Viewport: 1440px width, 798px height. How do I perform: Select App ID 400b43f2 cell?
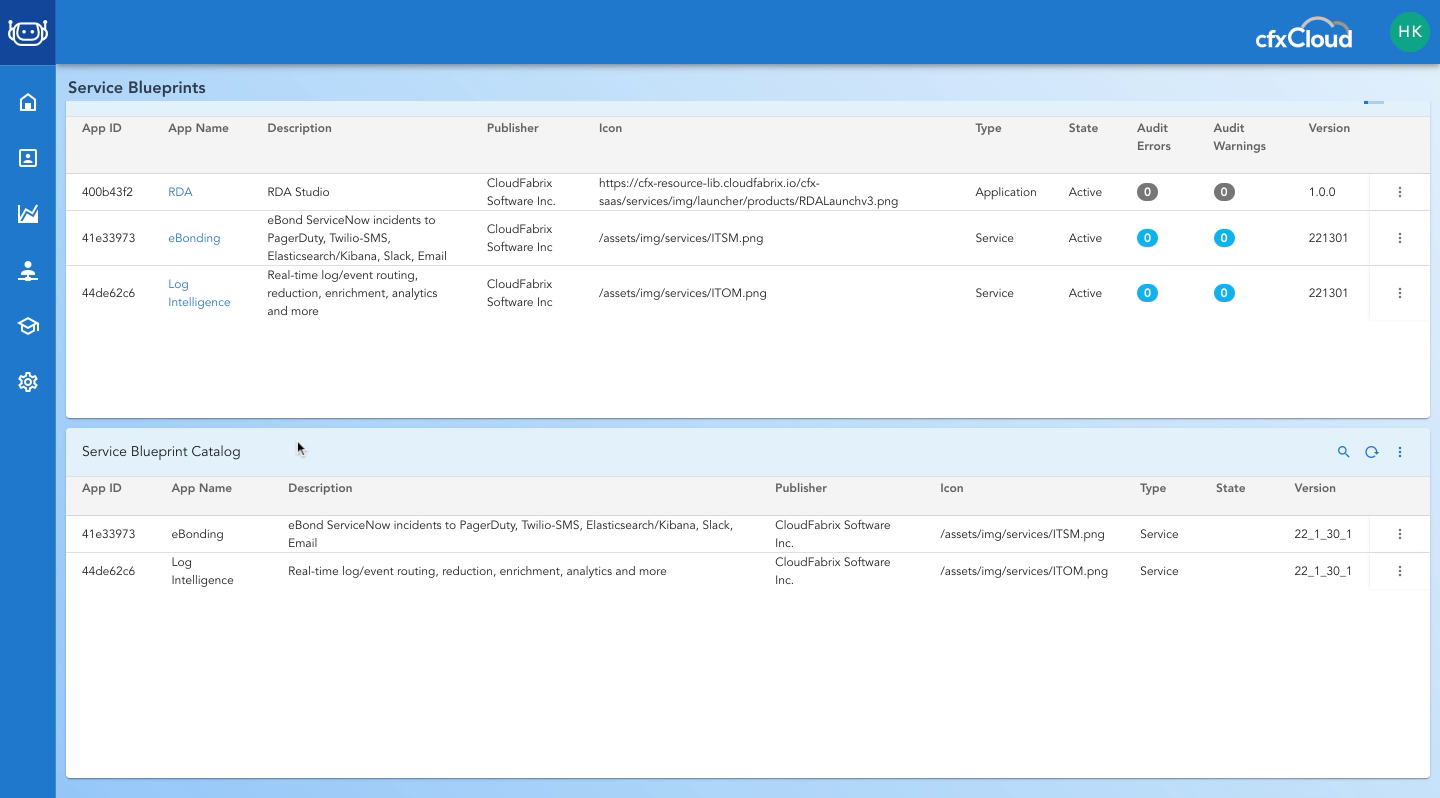107,192
